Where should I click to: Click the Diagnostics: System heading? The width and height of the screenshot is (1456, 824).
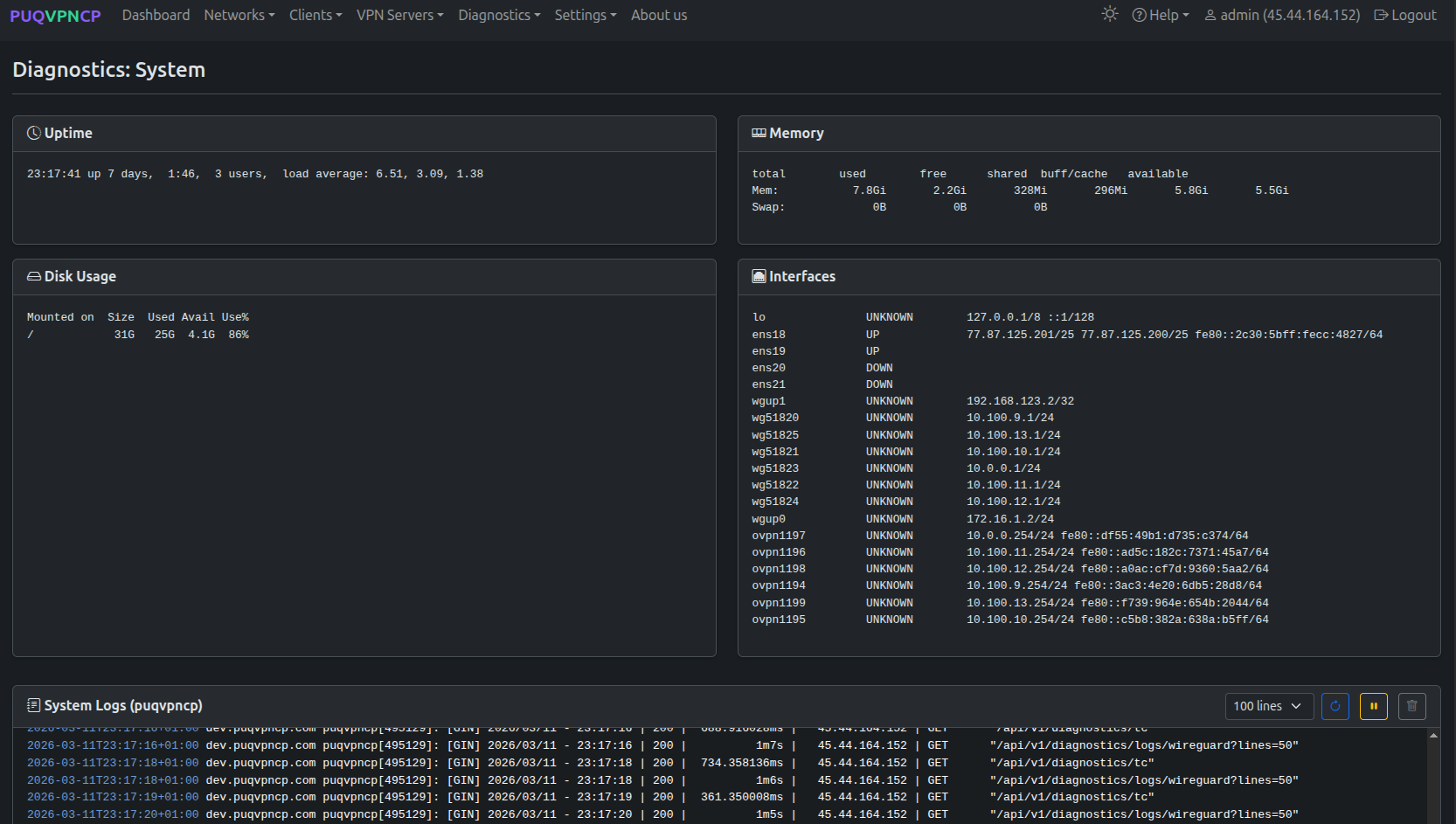pos(109,70)
